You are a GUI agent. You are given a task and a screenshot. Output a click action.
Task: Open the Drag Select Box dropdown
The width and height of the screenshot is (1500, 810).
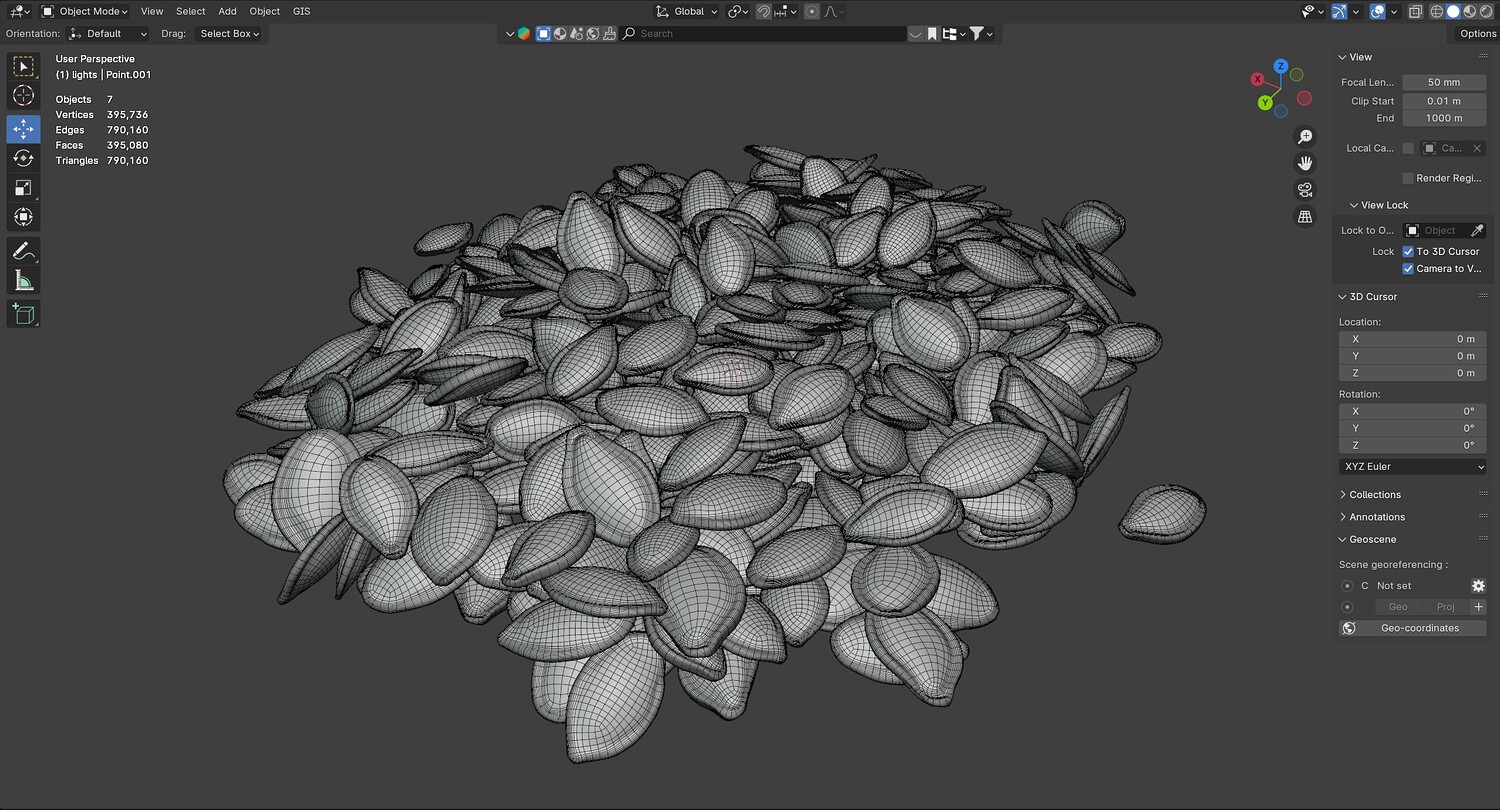tap(229, 34)
